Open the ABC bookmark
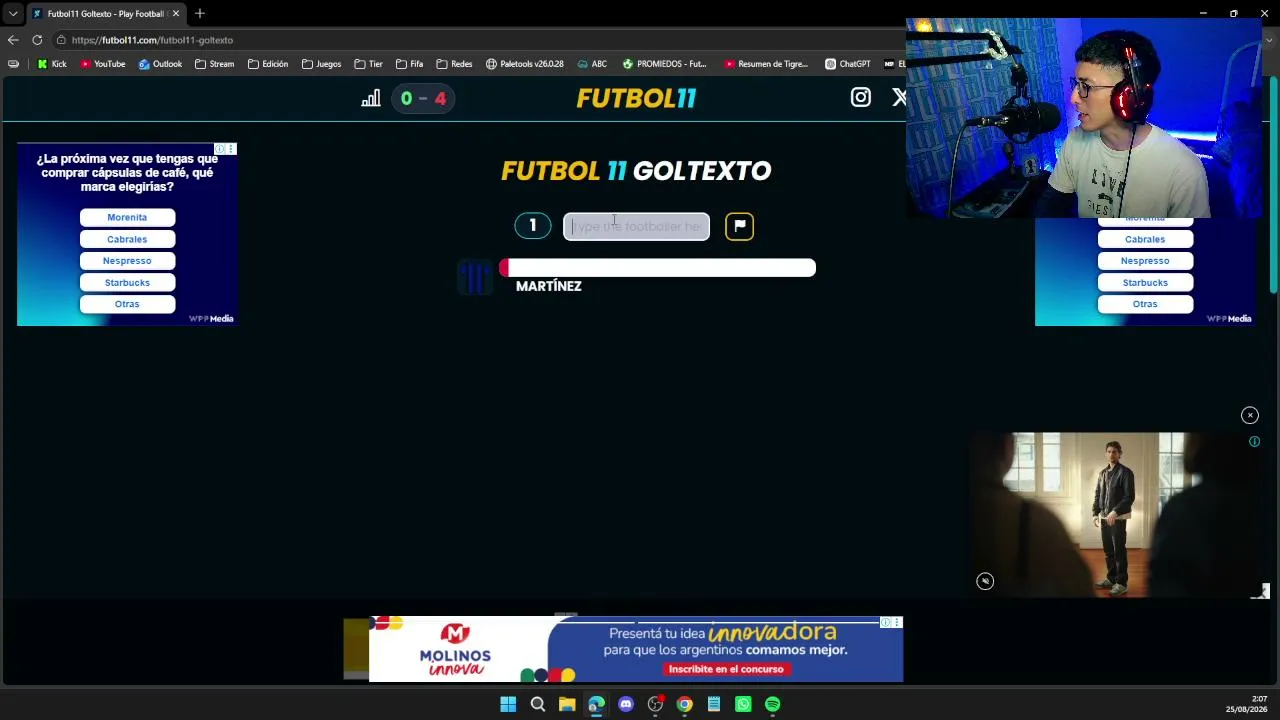1280x720 pixels. [592, 64]
